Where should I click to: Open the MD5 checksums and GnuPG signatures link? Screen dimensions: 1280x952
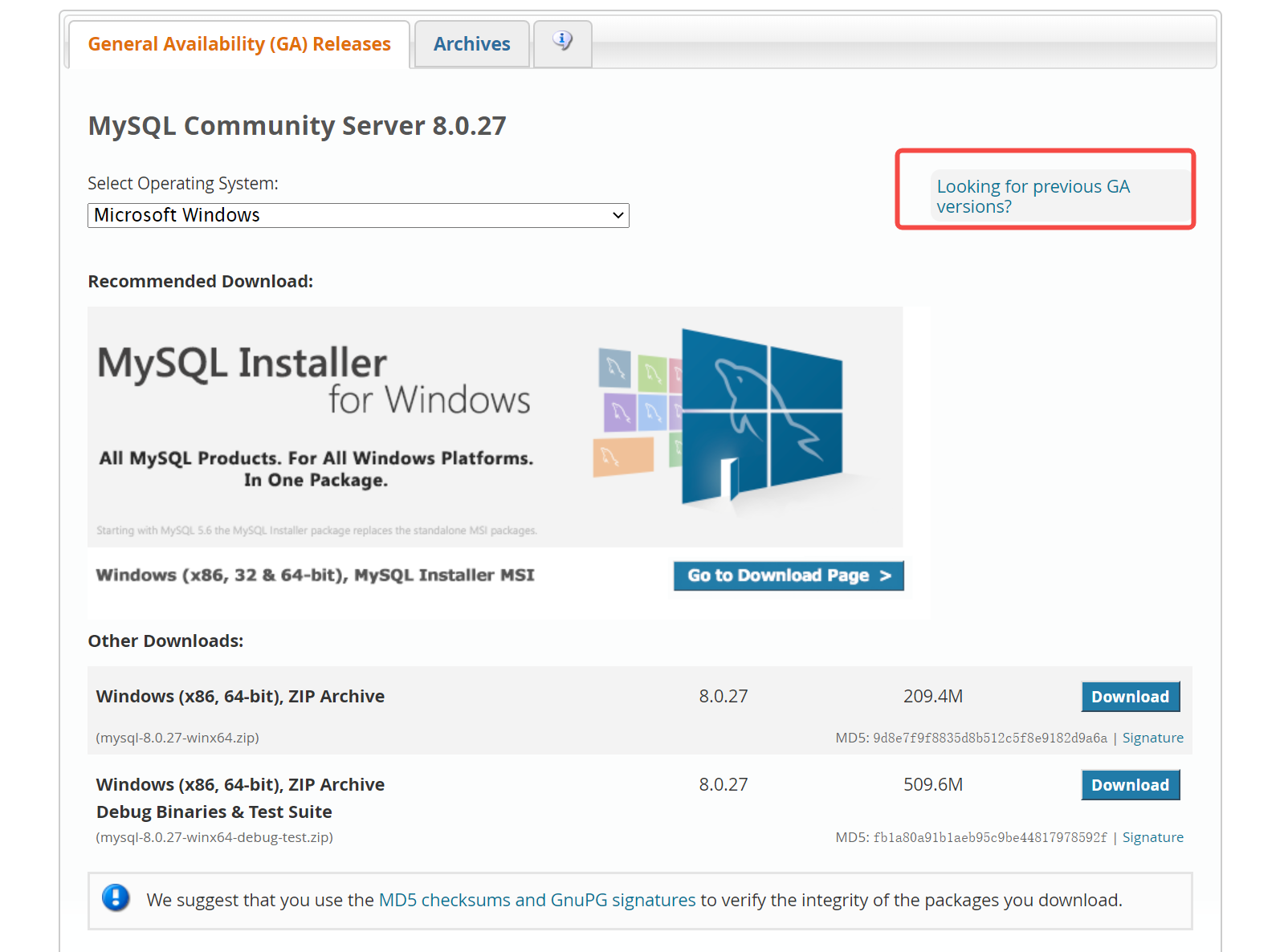click(537, 901)
